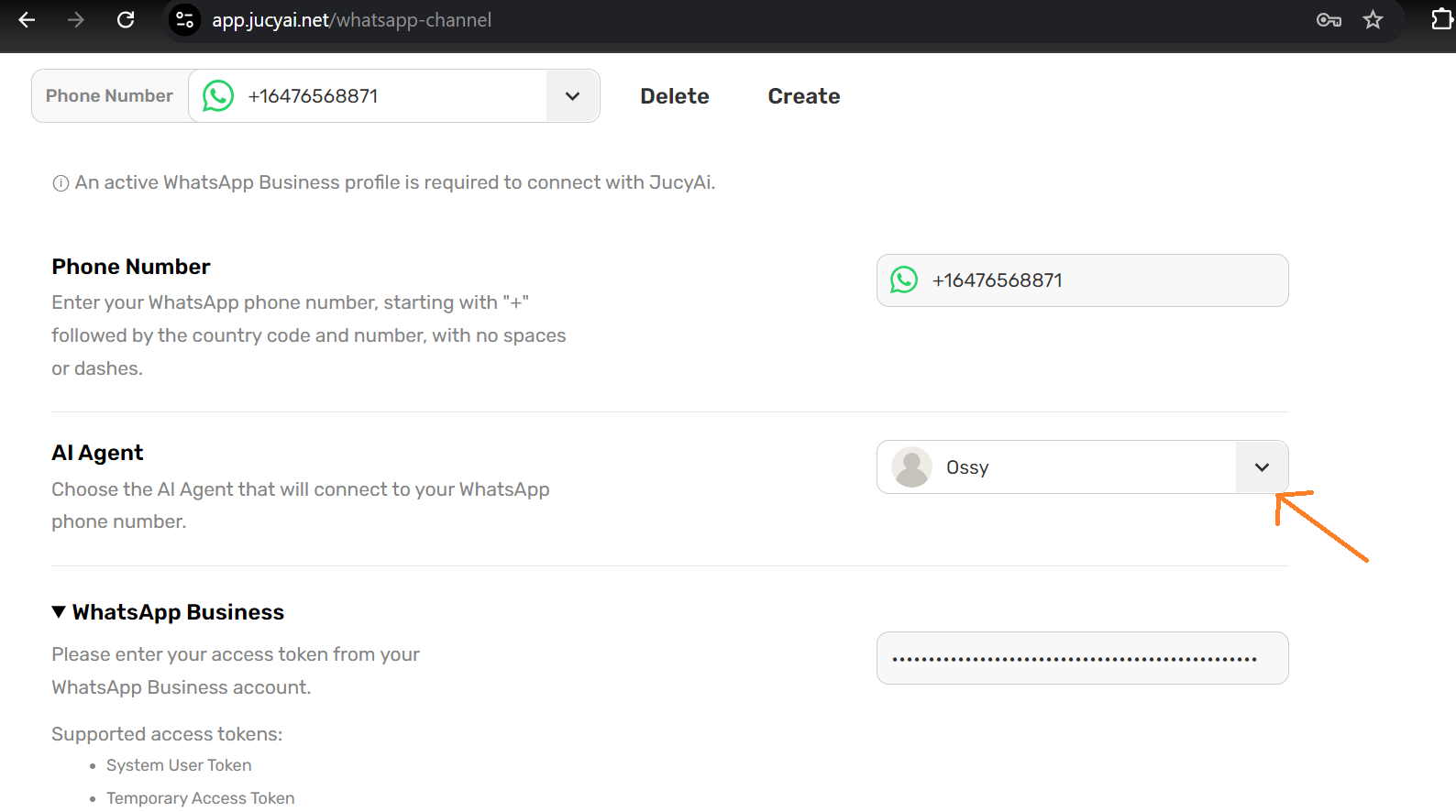The image size is (1456, 812).
Task: Open the AI Agent dropdown chevron
Action: [x=1262, y=467]
